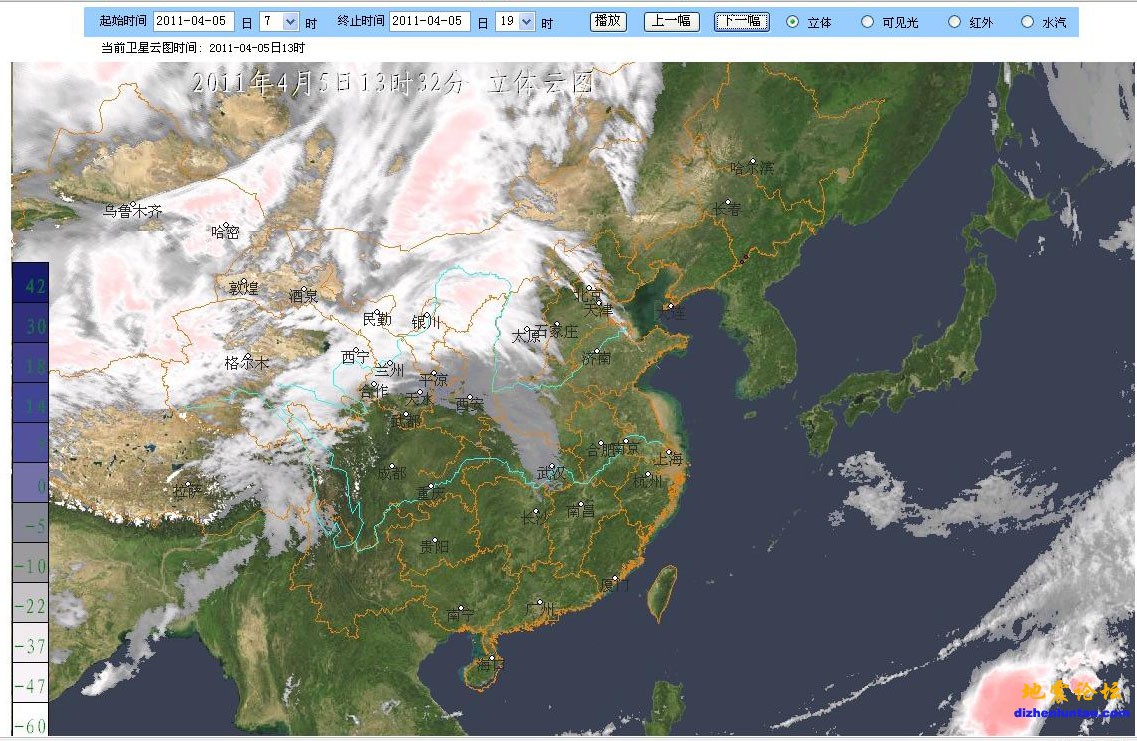Viewport: 1137px width, 741px height.
Task: Click the 天津 city label
Action: [x=599, y=310]
